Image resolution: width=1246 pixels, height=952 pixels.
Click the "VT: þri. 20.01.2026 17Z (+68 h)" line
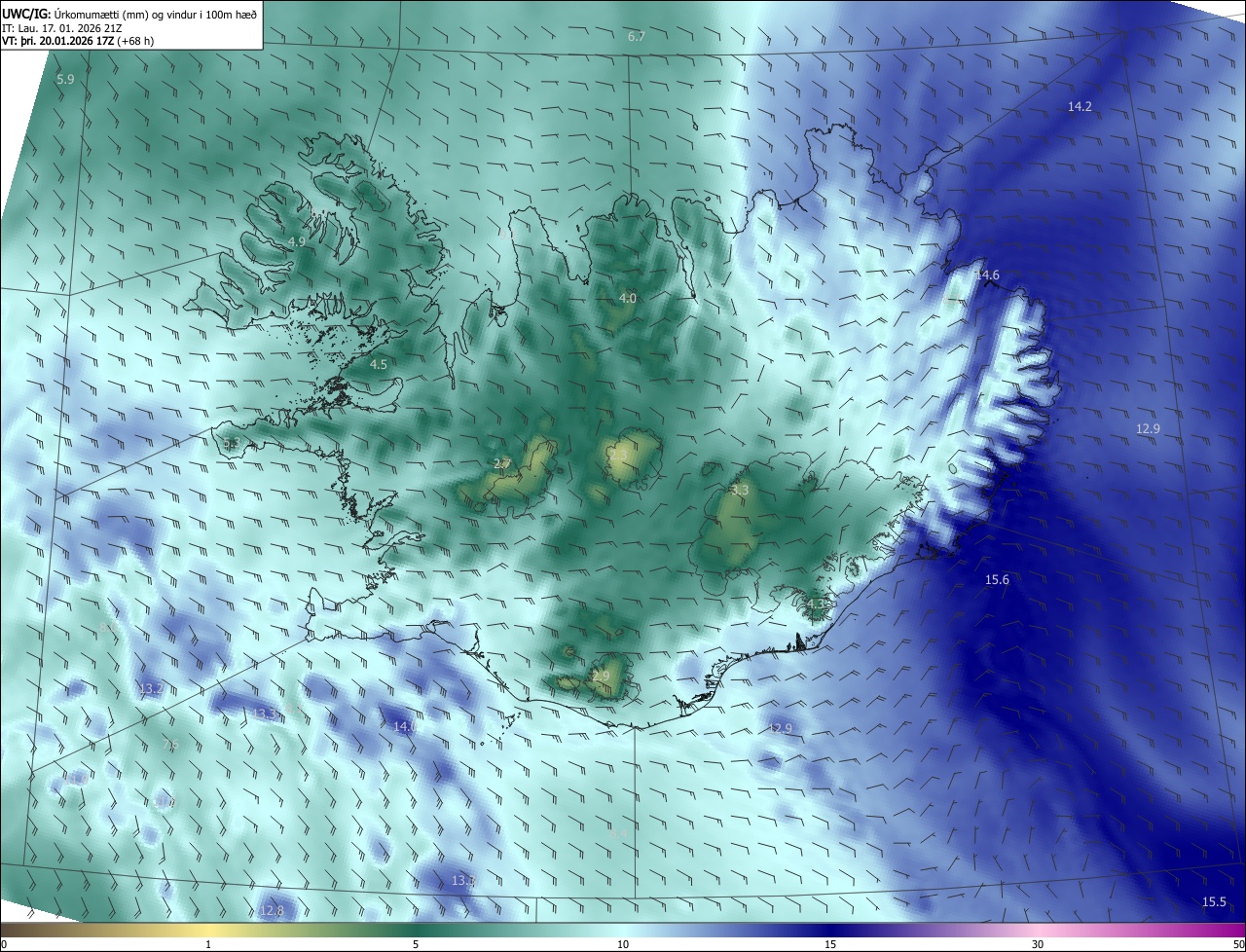pos(78,41)
